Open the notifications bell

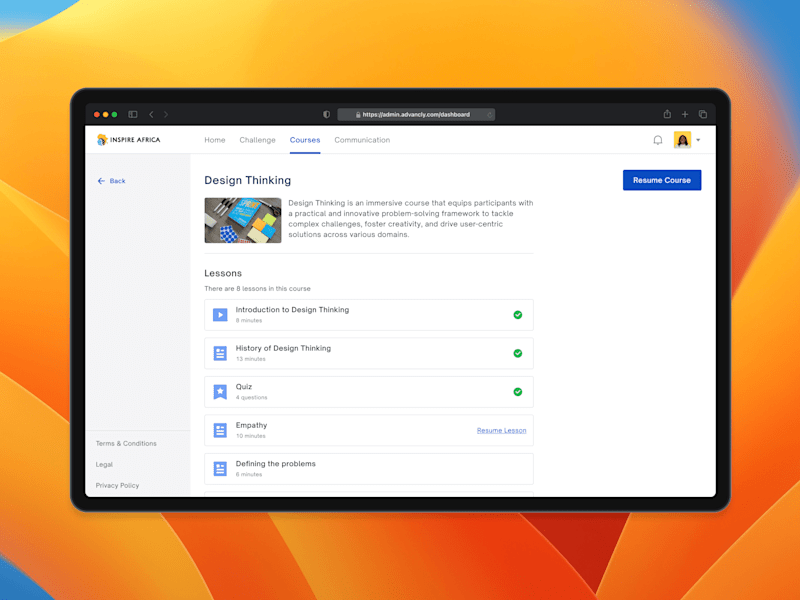pyautogui.click(x=658, y=140)
